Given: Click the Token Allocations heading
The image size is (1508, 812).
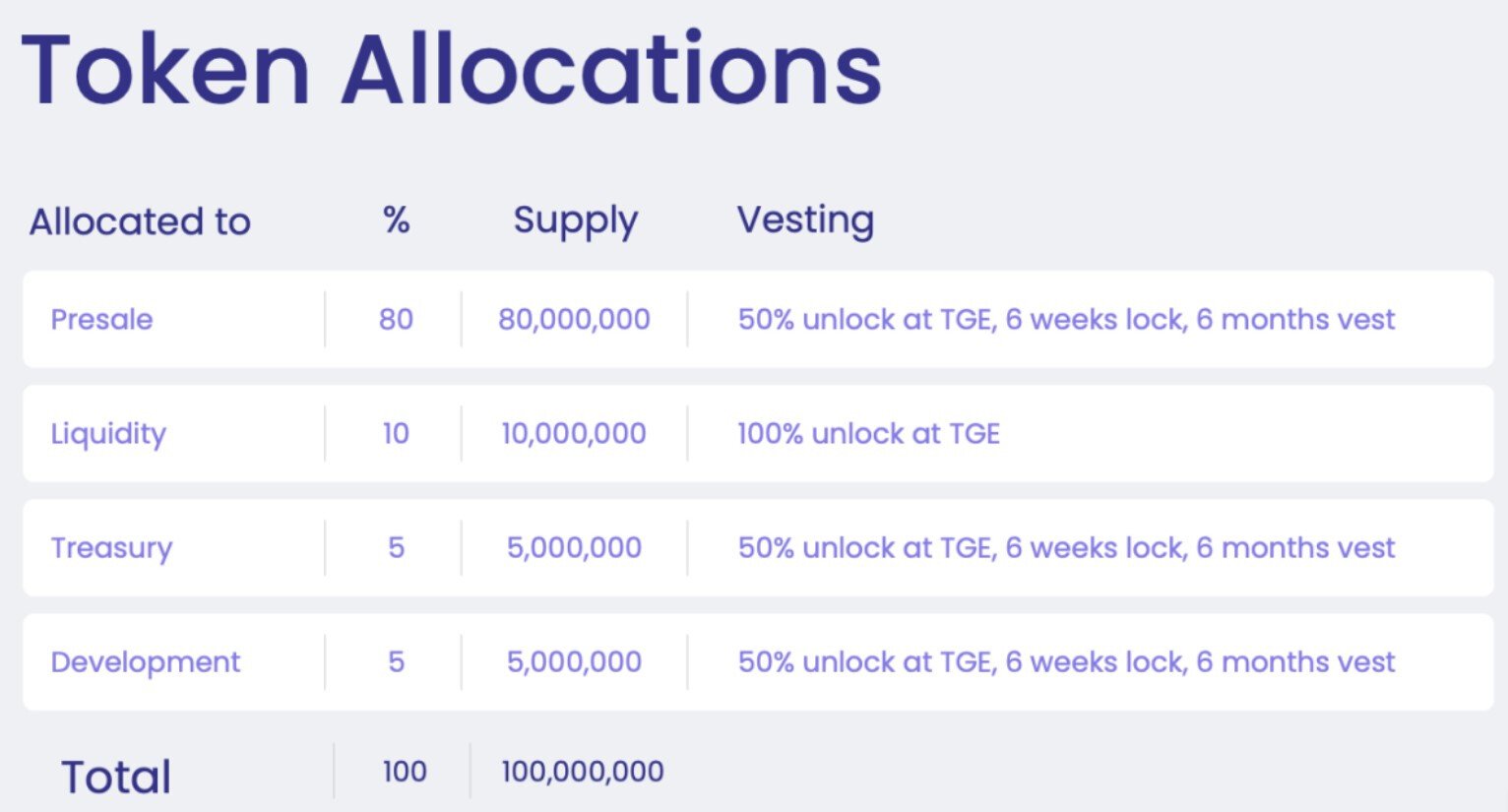Looking at the screenshot, I should click(x=451, y=70).
